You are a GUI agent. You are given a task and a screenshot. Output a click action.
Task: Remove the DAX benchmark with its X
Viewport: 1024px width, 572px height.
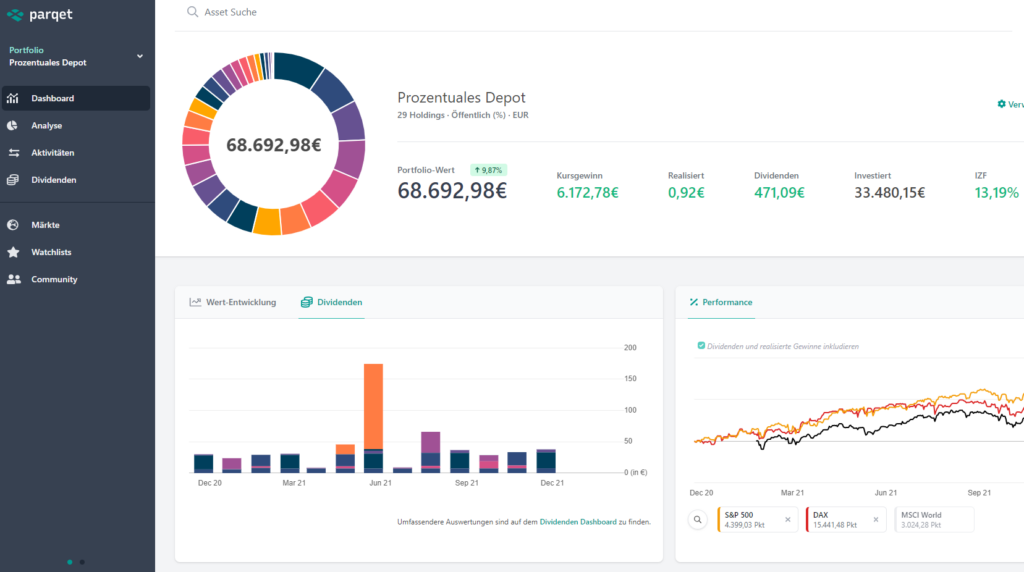coord(875,520)
